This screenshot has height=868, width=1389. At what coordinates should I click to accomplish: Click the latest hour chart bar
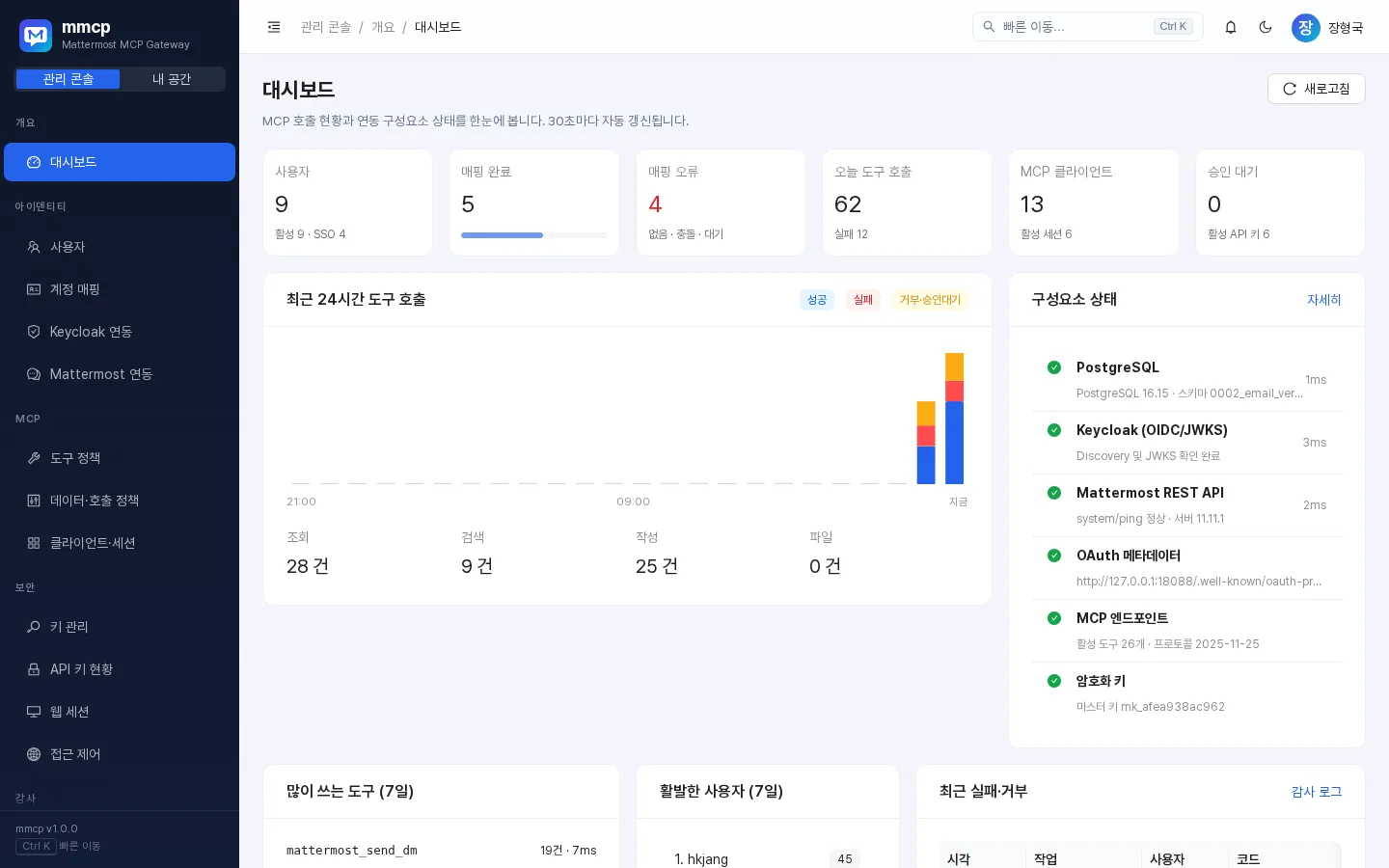click(954, 419)
